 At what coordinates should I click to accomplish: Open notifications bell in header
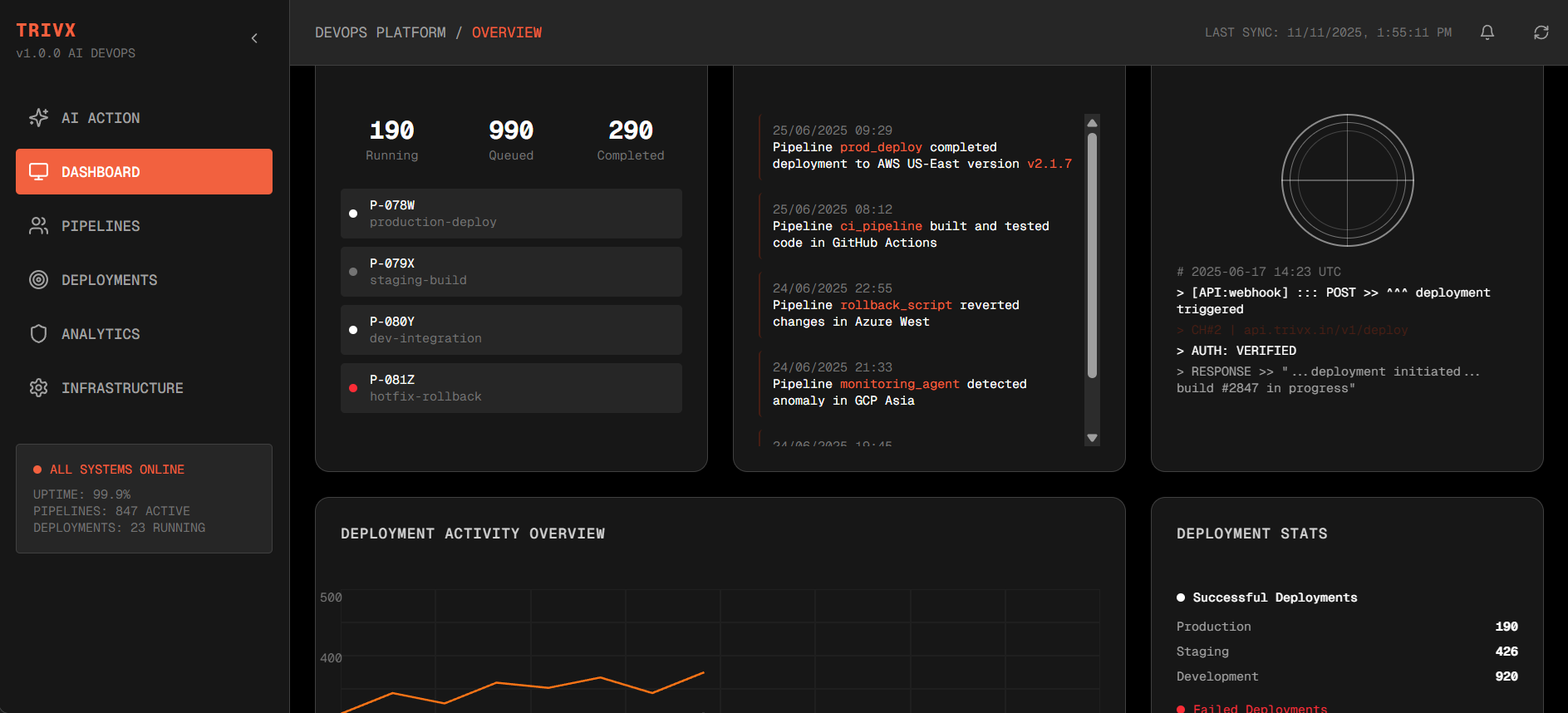tap(1487, 32)
